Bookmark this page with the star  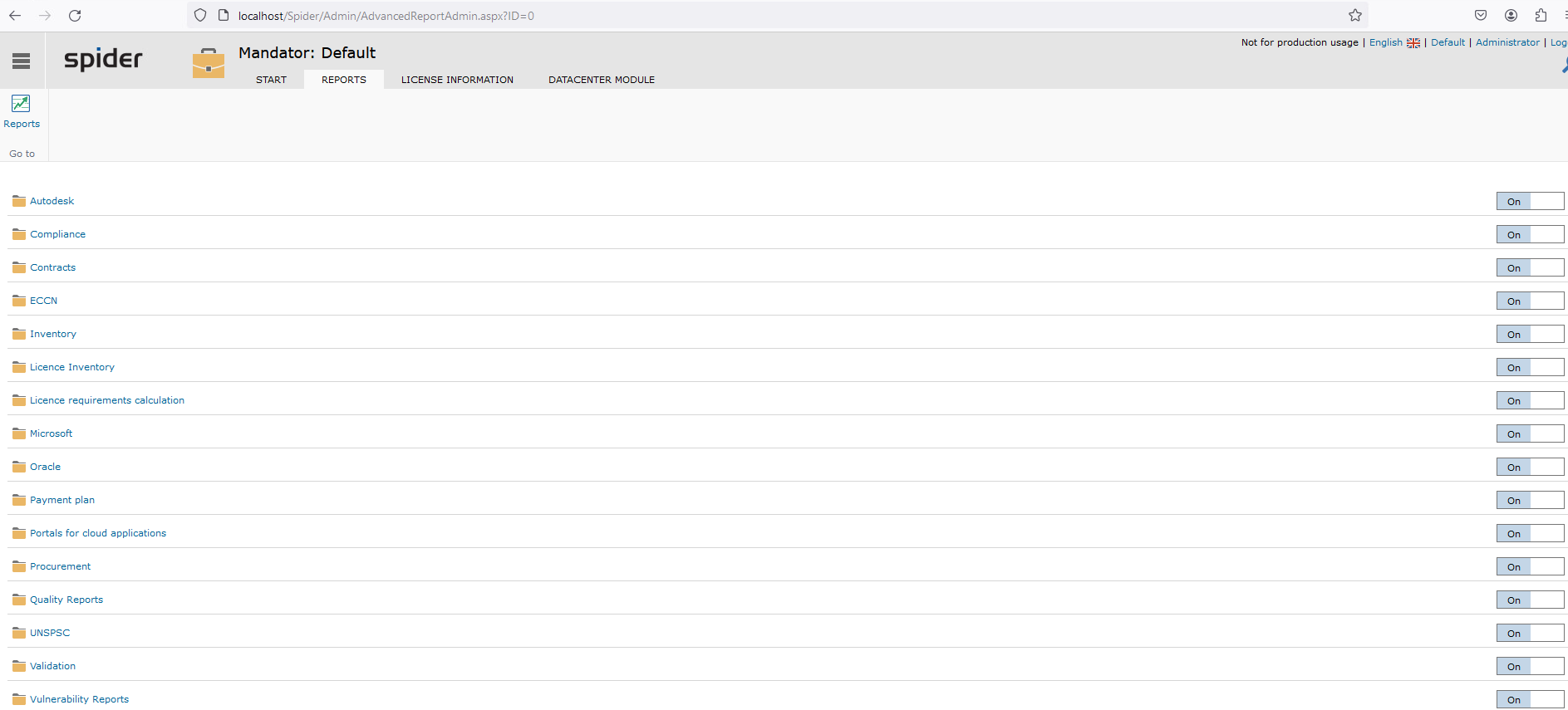(1355, 15)
